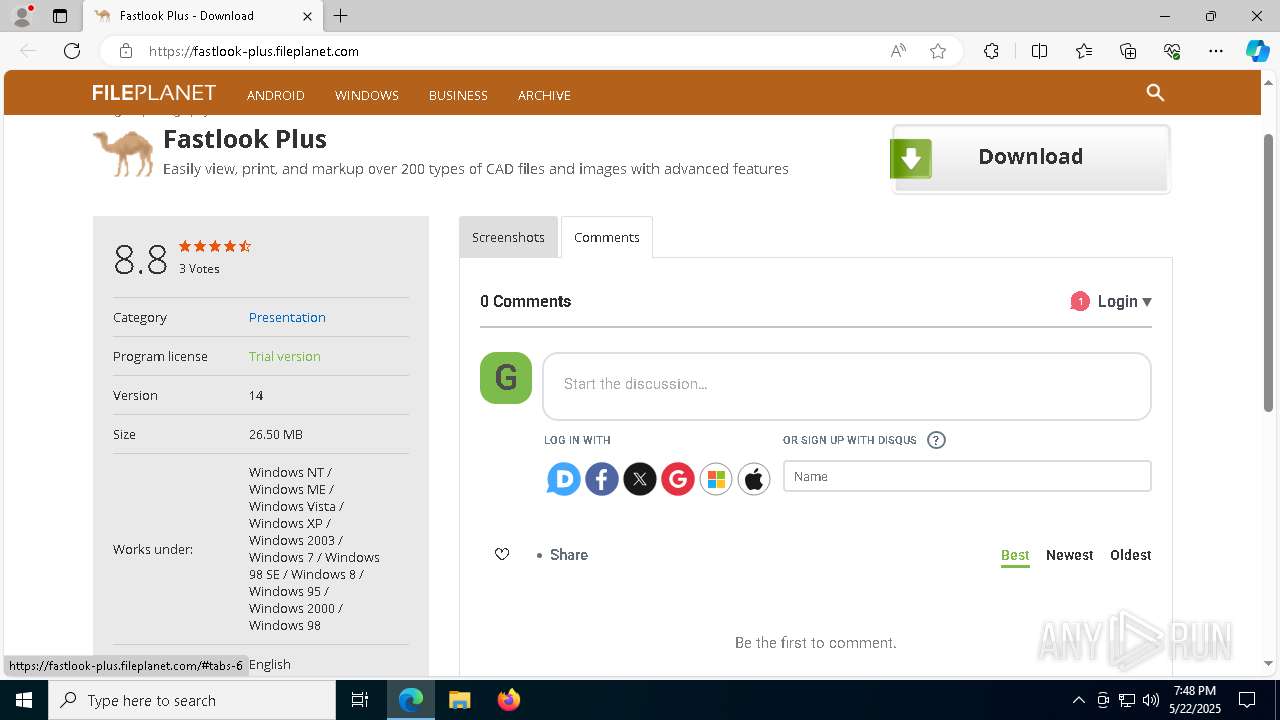Show hidden system tray icons
Screen dimensions: 1280x720
1078,700
